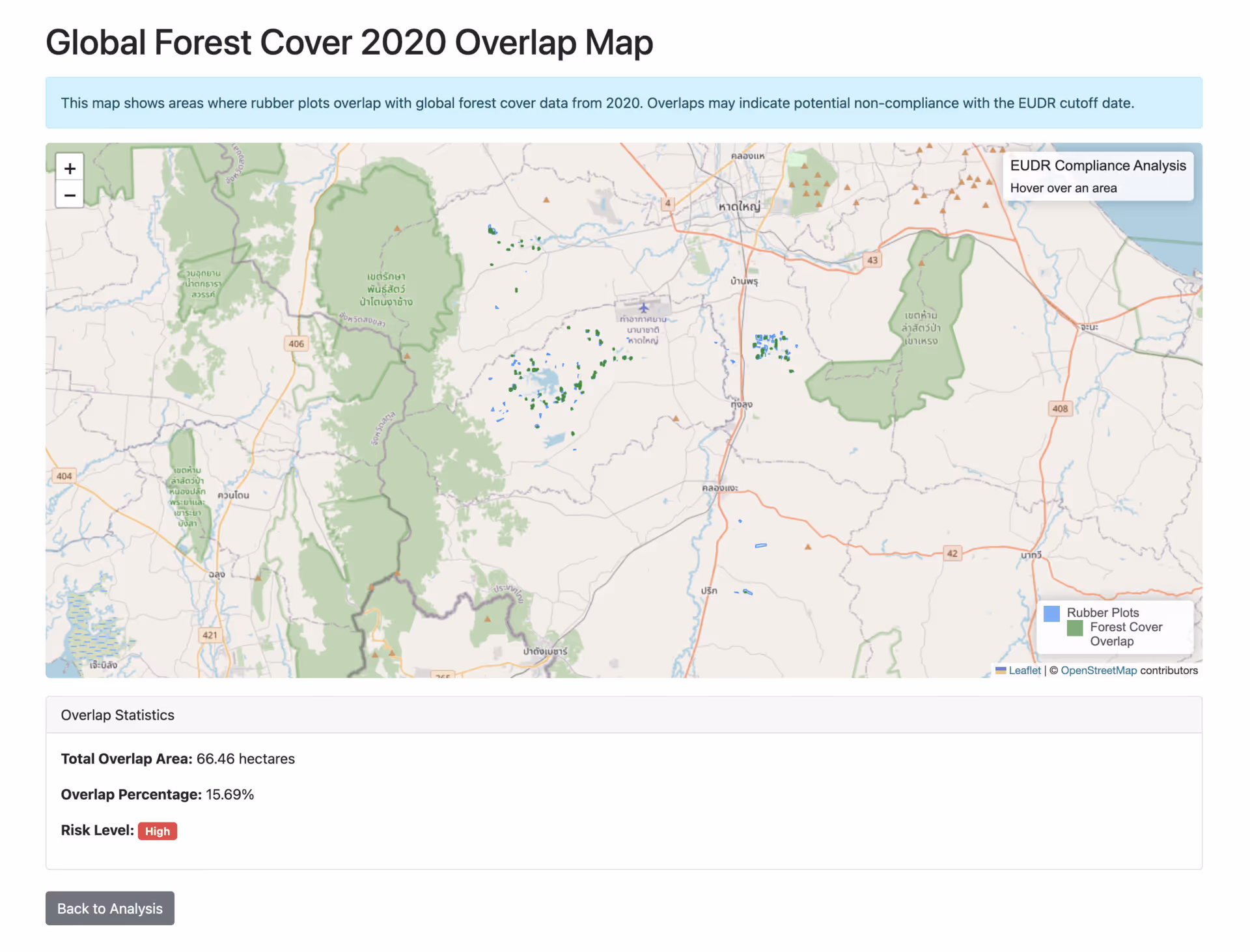Viewport: 1250px width, 952px height.
Task: Click the route 408 road shield marker
Action: (1061, 408)
